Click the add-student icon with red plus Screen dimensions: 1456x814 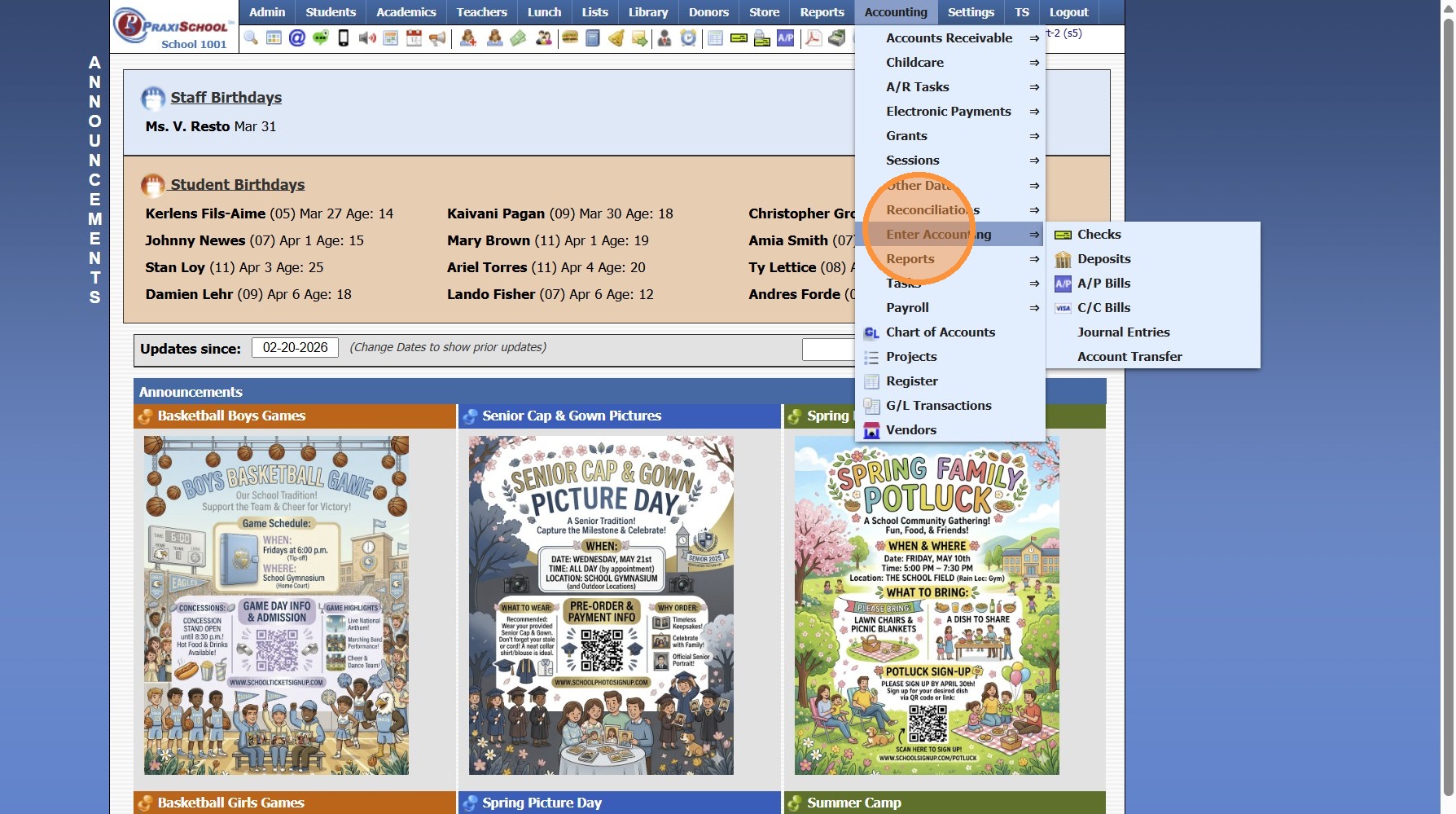[468, 37]
